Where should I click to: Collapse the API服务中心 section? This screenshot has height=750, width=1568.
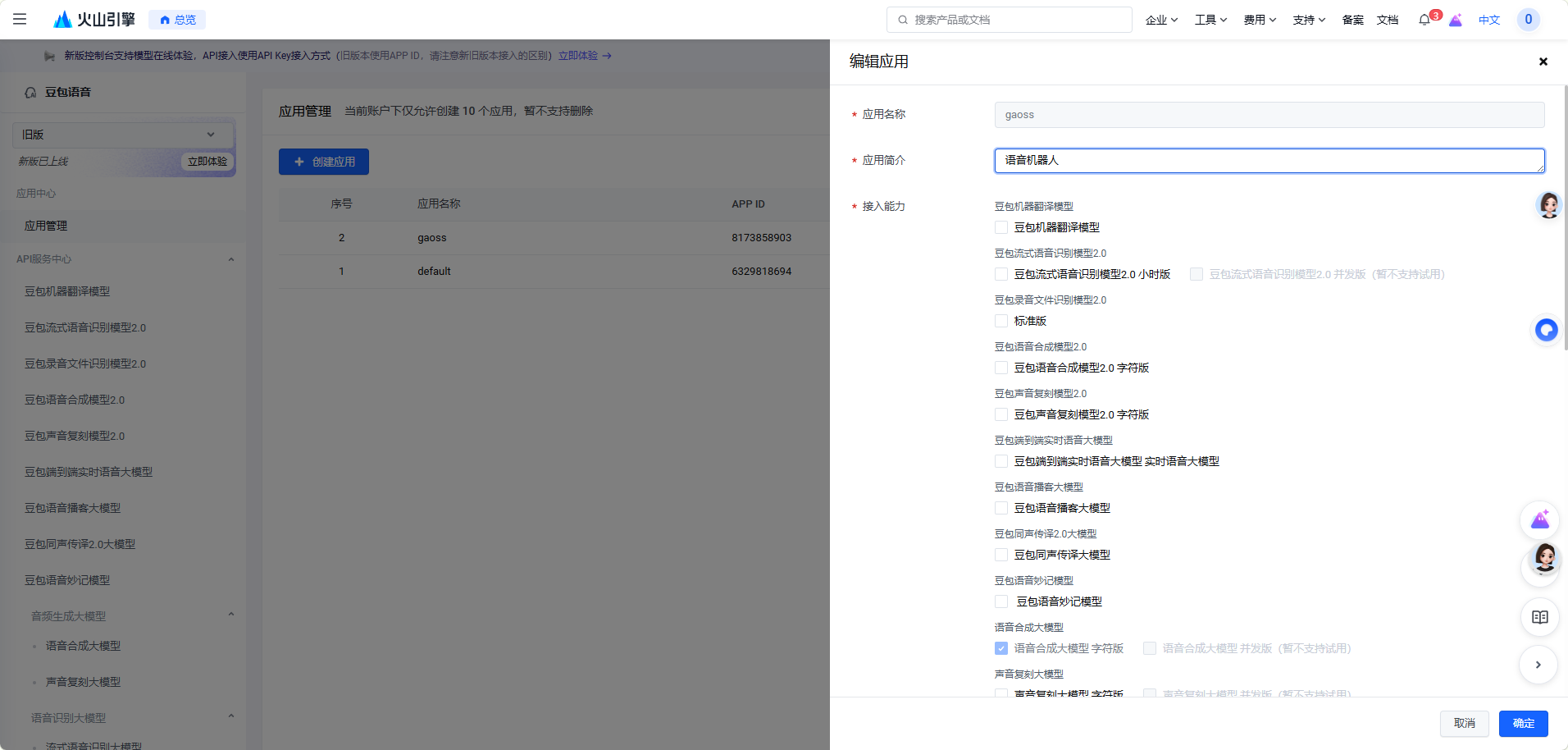click(231, 259)
